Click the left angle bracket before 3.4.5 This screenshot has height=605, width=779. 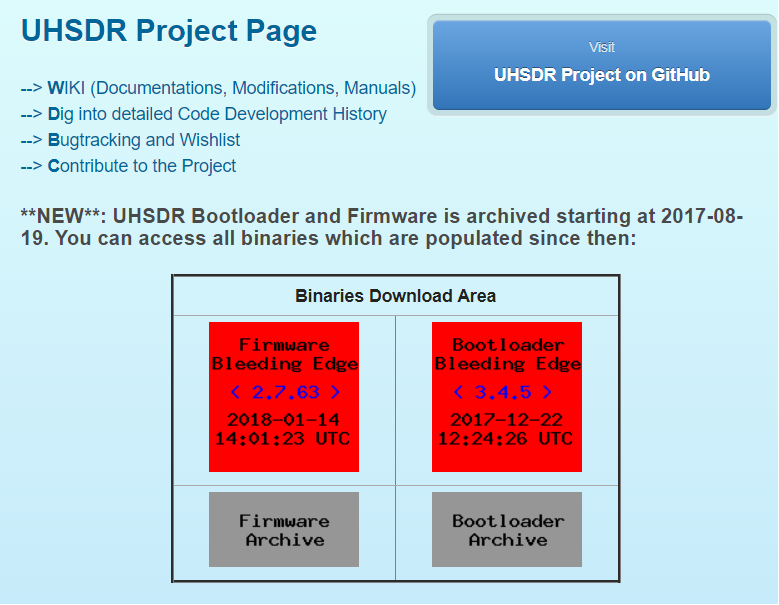(x=458, y=392)
